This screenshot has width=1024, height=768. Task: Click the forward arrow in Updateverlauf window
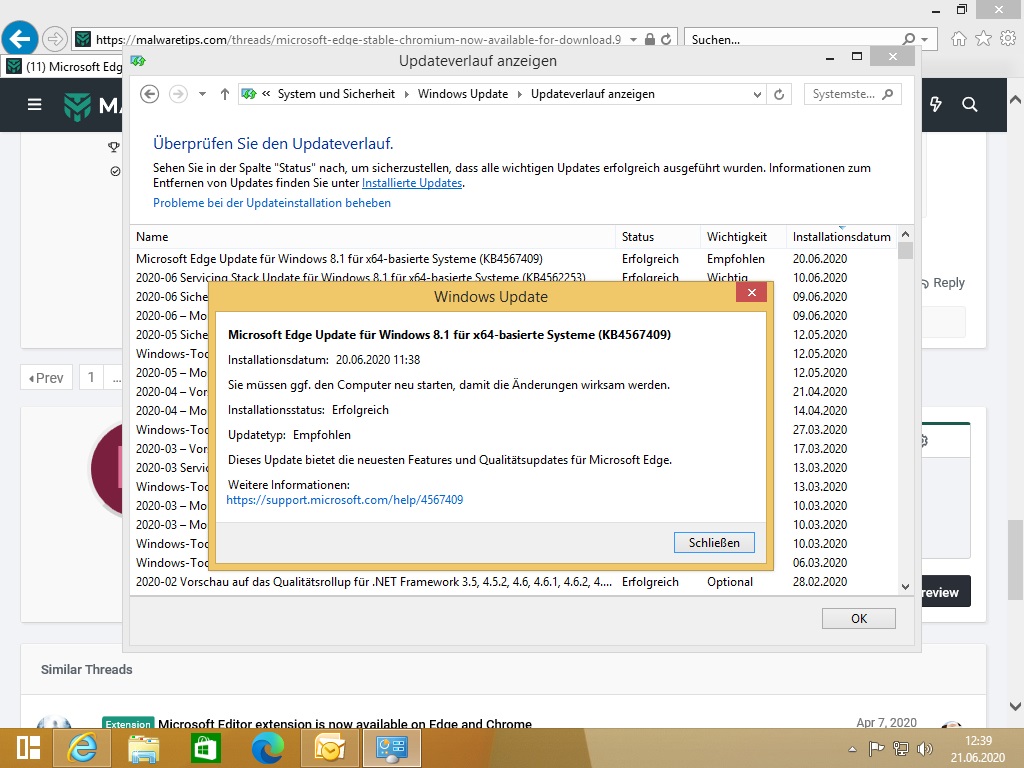(x=178, y=94)
